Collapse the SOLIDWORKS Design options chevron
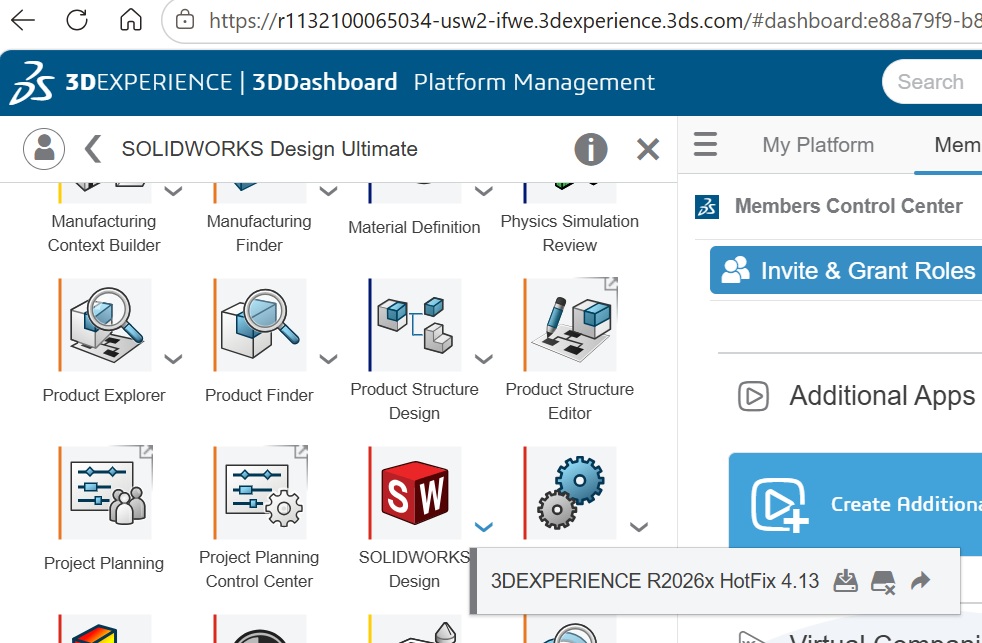The width and height of the screenshot is (982, 643). [483, 527]
